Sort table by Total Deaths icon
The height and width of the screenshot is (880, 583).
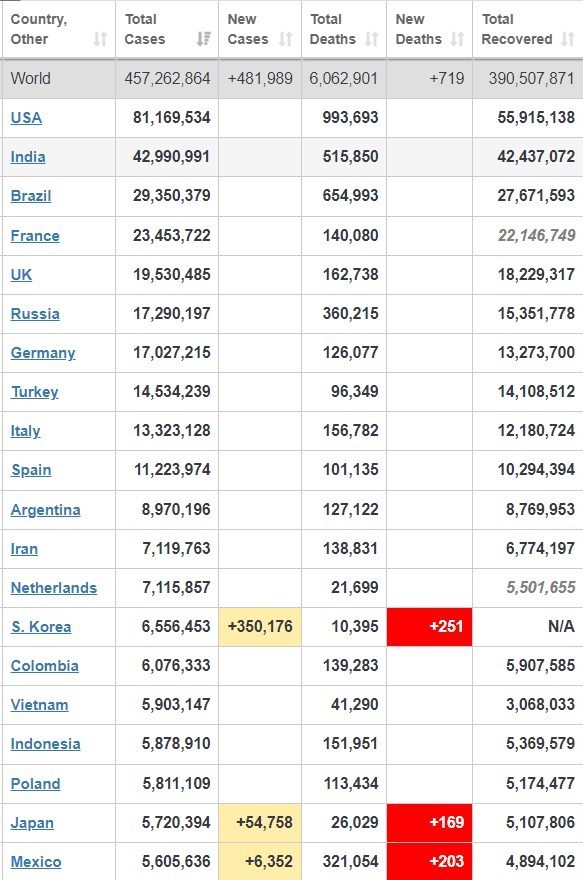click(x=371, y=39)
